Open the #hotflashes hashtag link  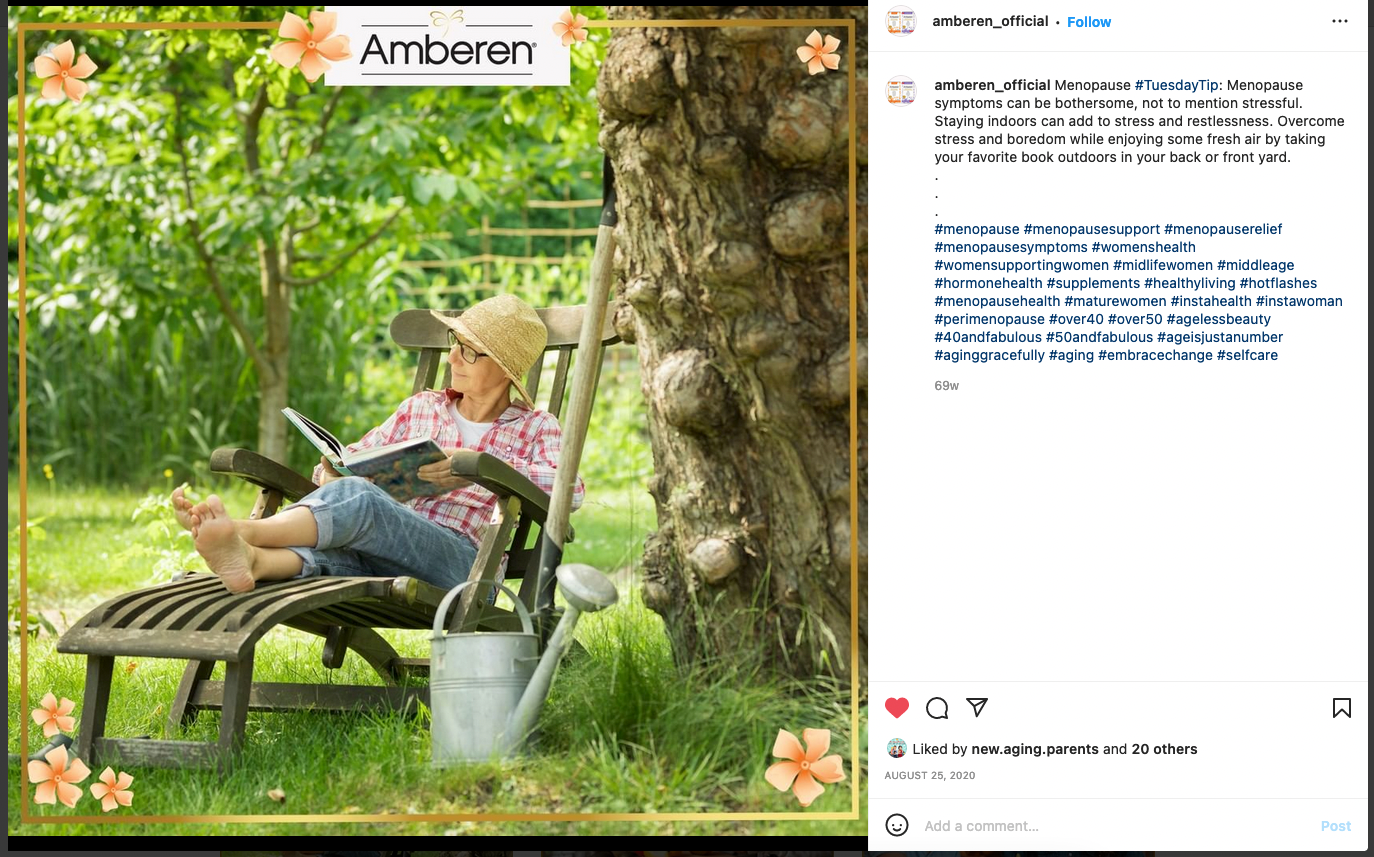[1278, 283]
